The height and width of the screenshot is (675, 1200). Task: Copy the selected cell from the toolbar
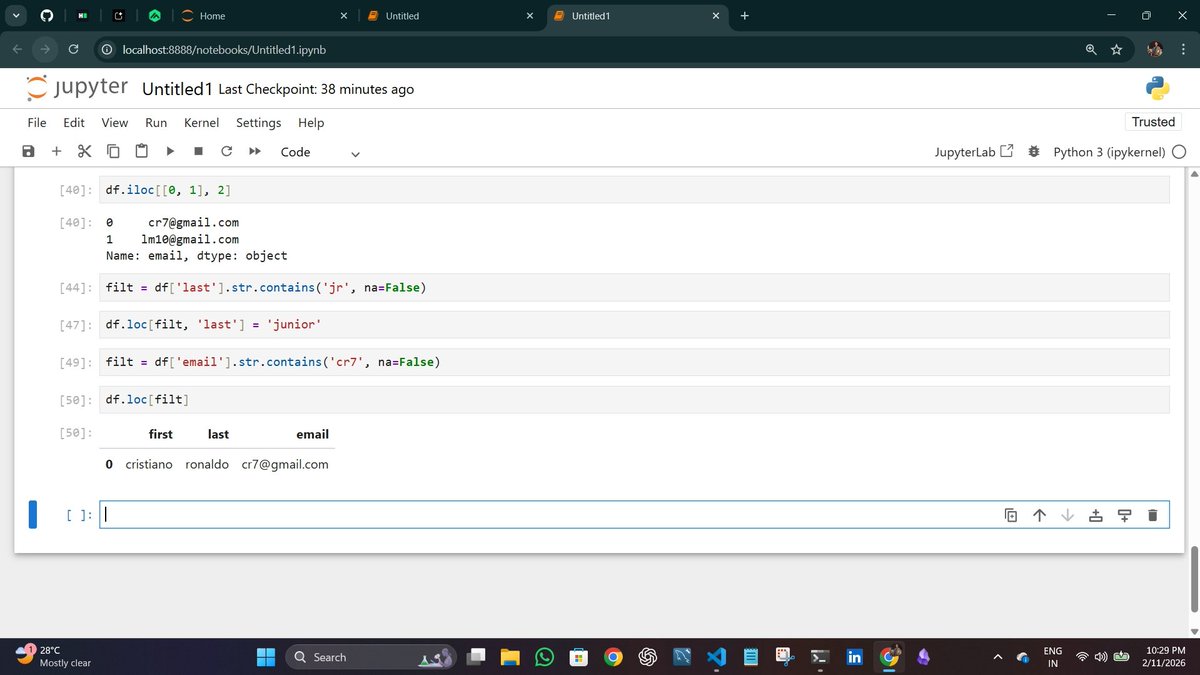113,151
